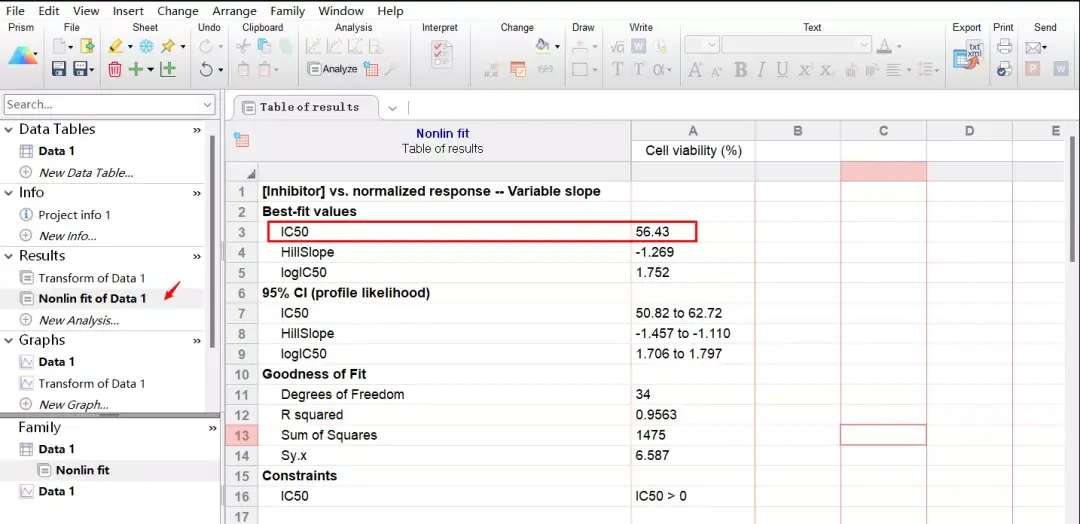The height and width of the screenshot is (524, 1080).
Task: Click column C header
Action: [x=883, y=132]
